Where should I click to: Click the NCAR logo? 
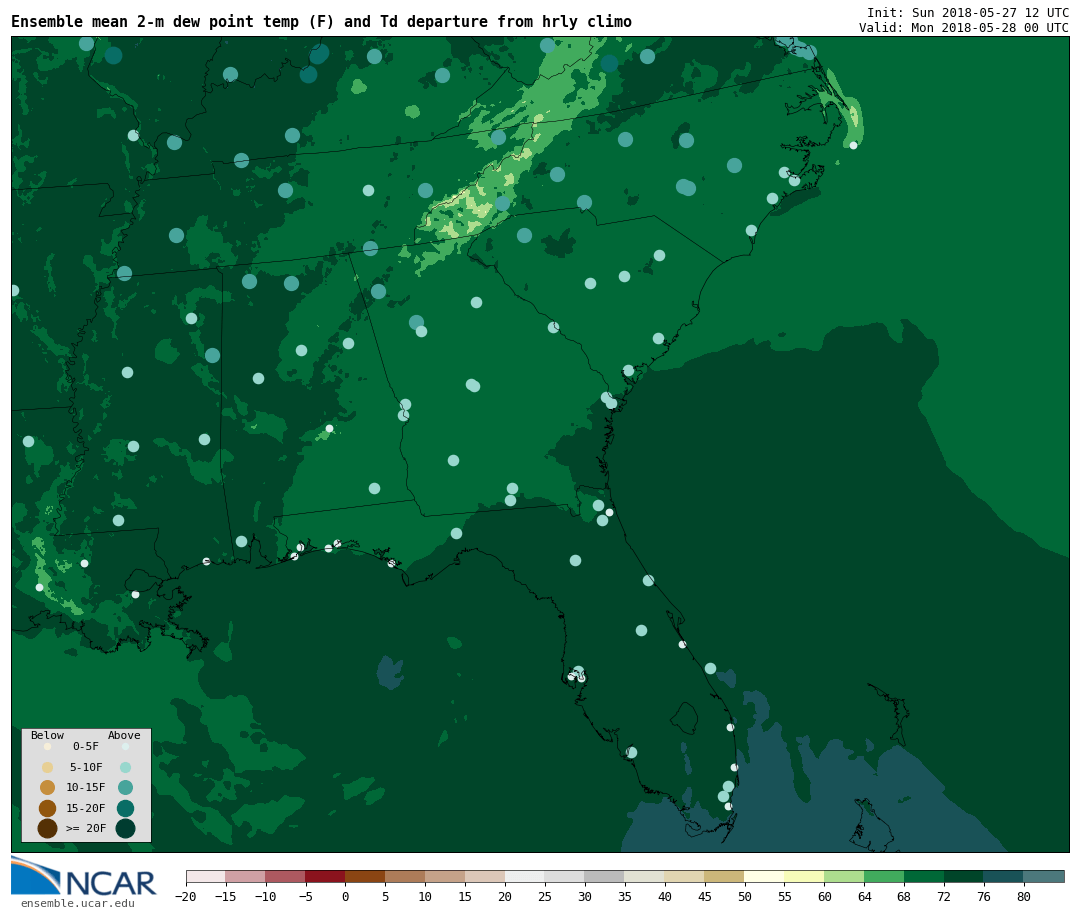[x=83, y=878]
